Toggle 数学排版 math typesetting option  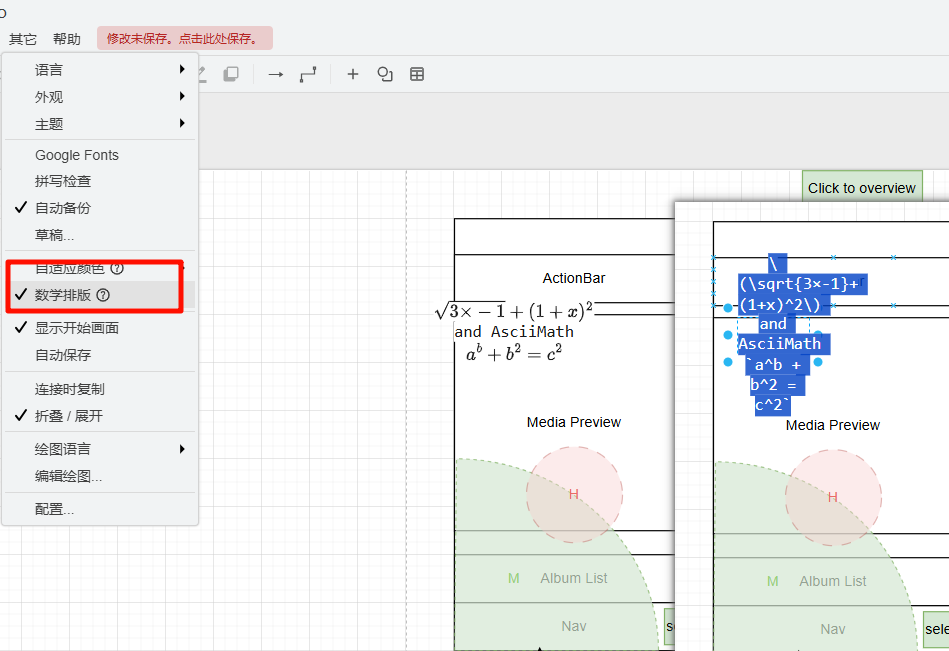(x=63, y=295)
